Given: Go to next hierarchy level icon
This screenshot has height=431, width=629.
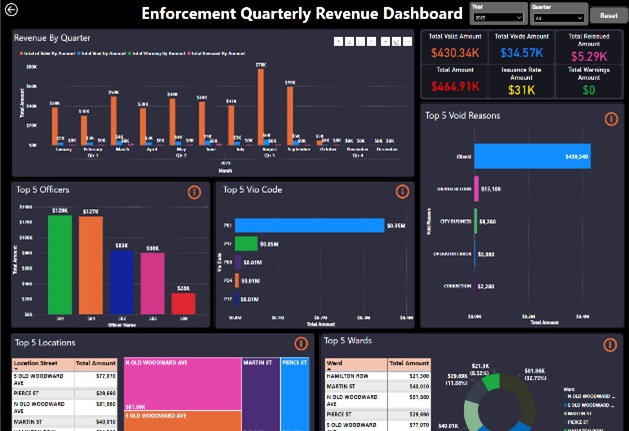Looking at the screenshot, I should click(x=361, y=41).
